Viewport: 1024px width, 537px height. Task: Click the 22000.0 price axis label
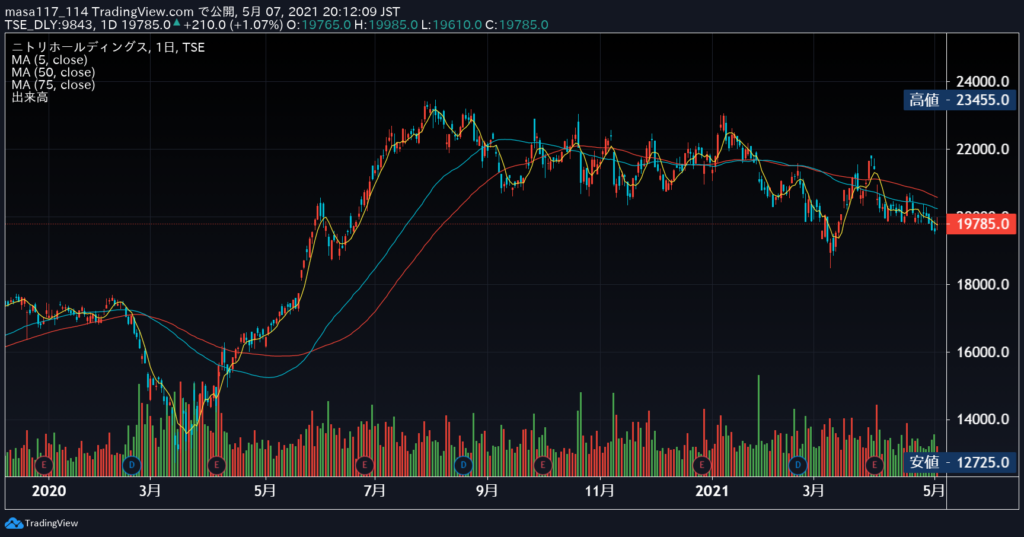point(982,149)
